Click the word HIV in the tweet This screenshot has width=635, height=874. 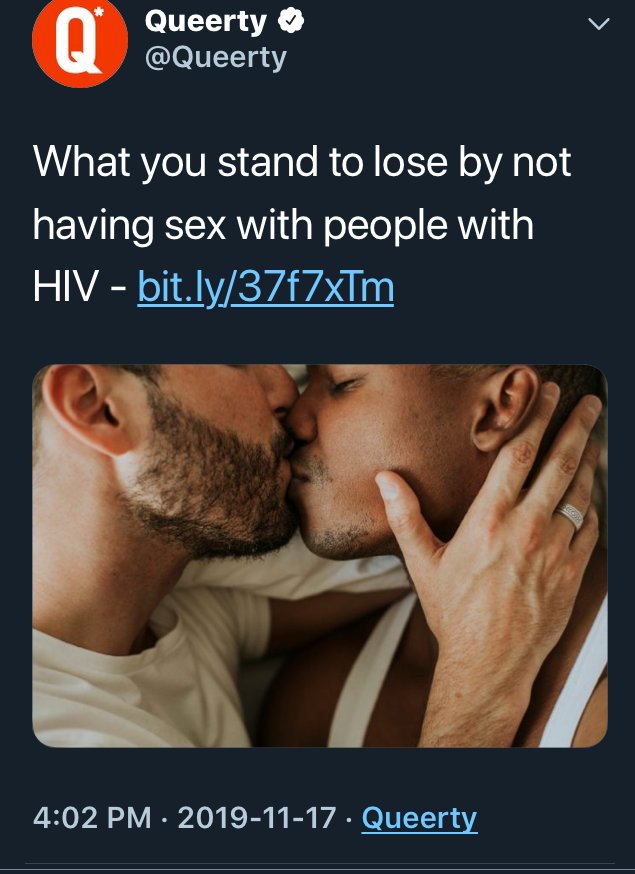point(65,288)
